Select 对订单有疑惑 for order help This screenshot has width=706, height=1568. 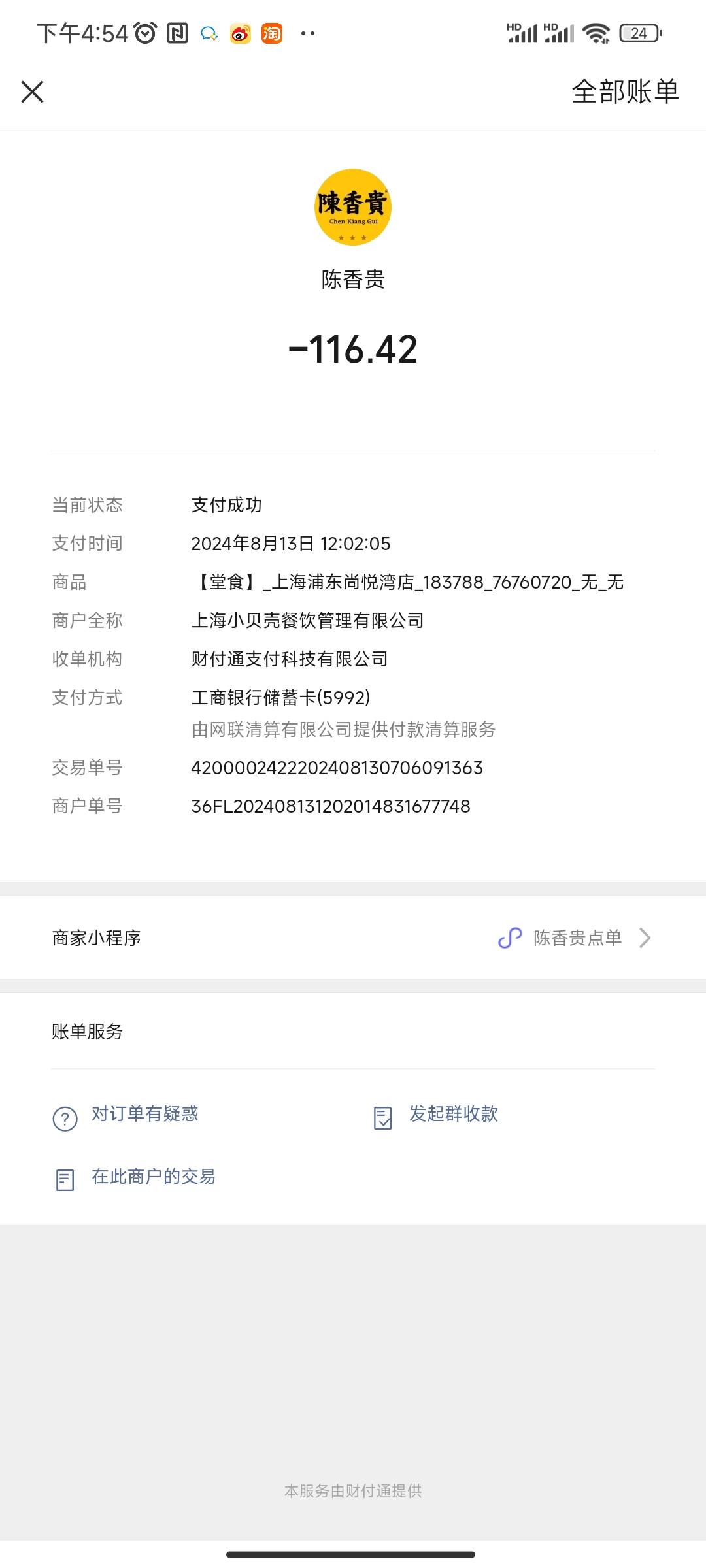[x=144, y=1114]
